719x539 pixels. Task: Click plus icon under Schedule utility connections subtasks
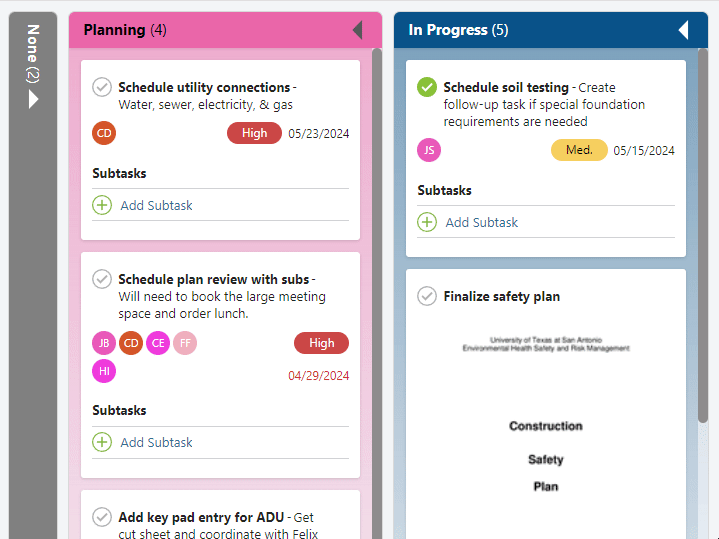(102, 205)
